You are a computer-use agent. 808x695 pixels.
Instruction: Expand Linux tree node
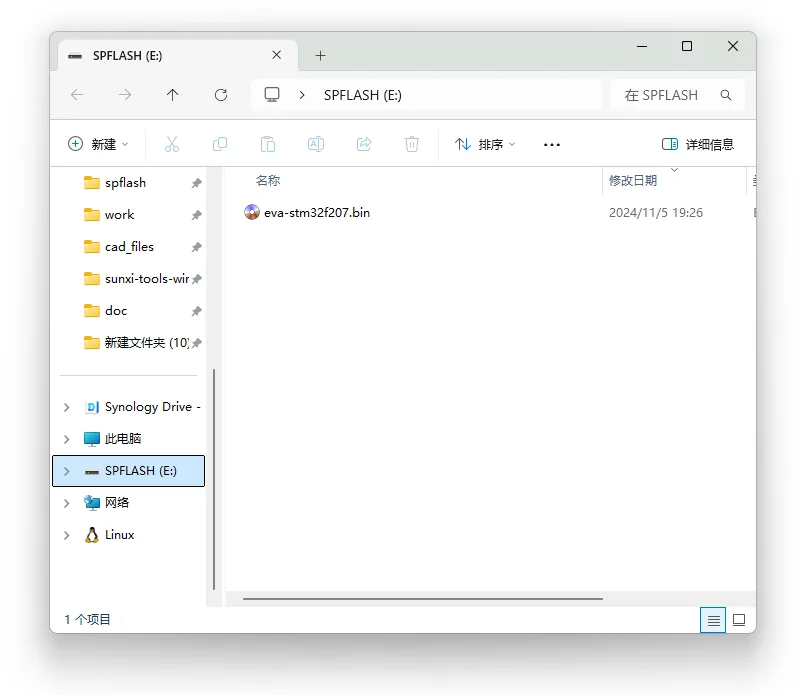(66, 535)
